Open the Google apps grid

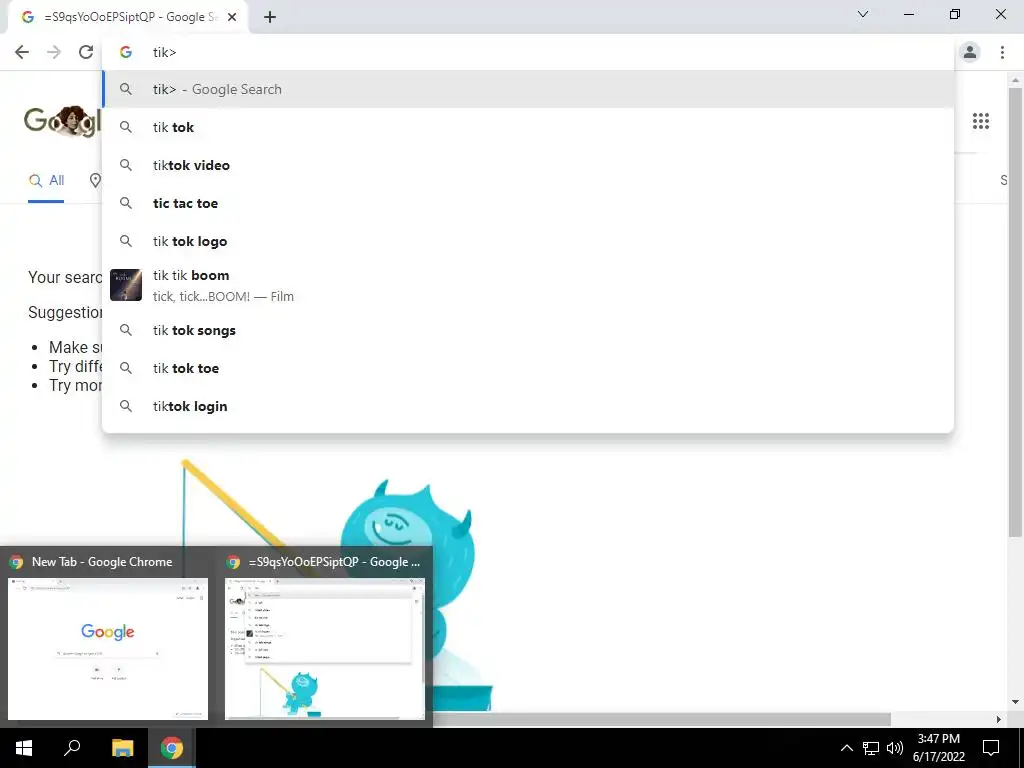(x=981, y=121)
